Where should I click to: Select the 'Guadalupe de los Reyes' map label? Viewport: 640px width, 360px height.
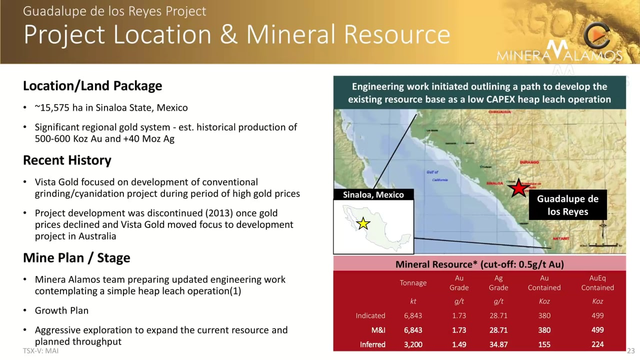567,205
